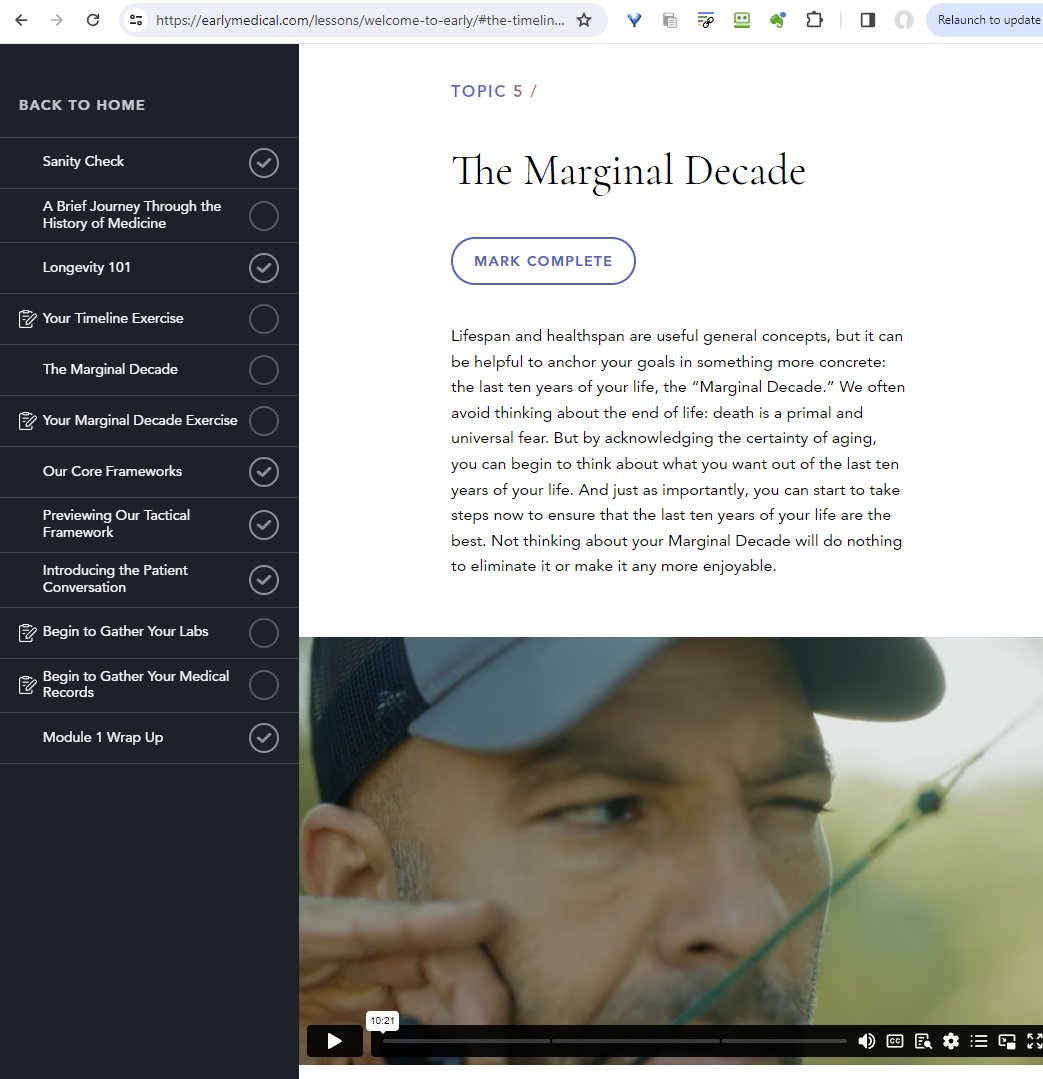Bookmark this page with the star icon
This screenshot has width=1043, height=1079.
(x=584, y=20)
